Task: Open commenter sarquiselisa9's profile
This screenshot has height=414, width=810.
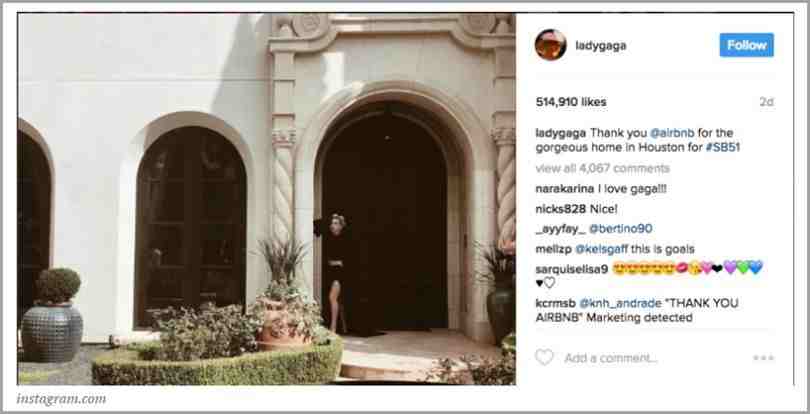Action: pyautogui.click(x=571, y=269)
